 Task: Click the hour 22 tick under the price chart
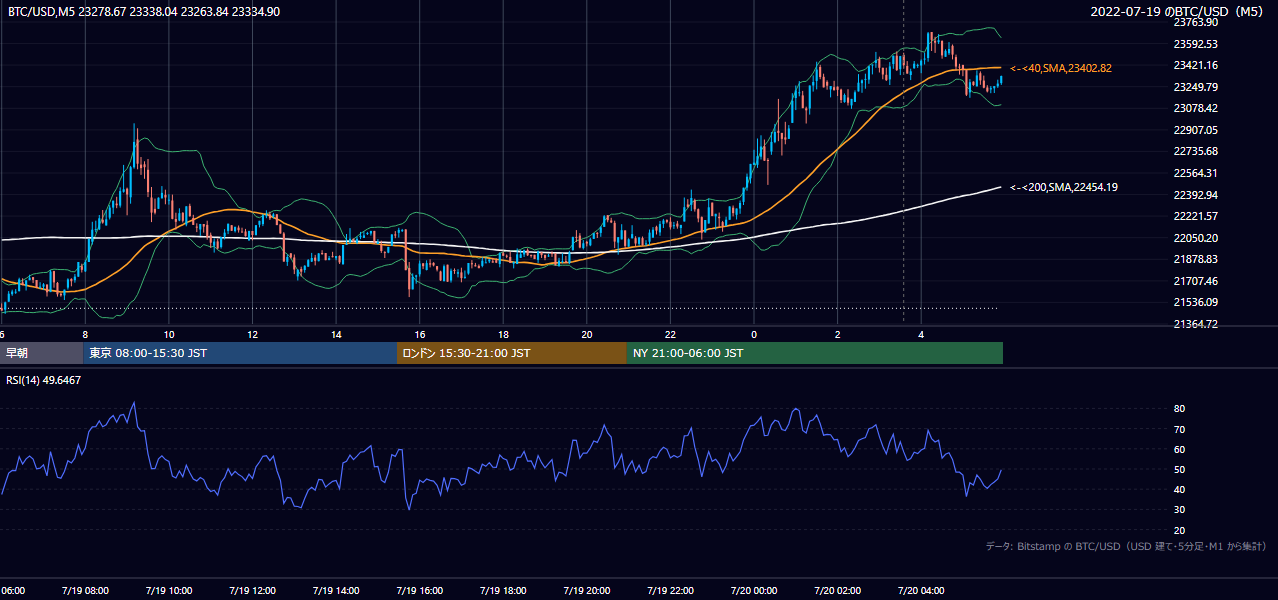(671, 334)
